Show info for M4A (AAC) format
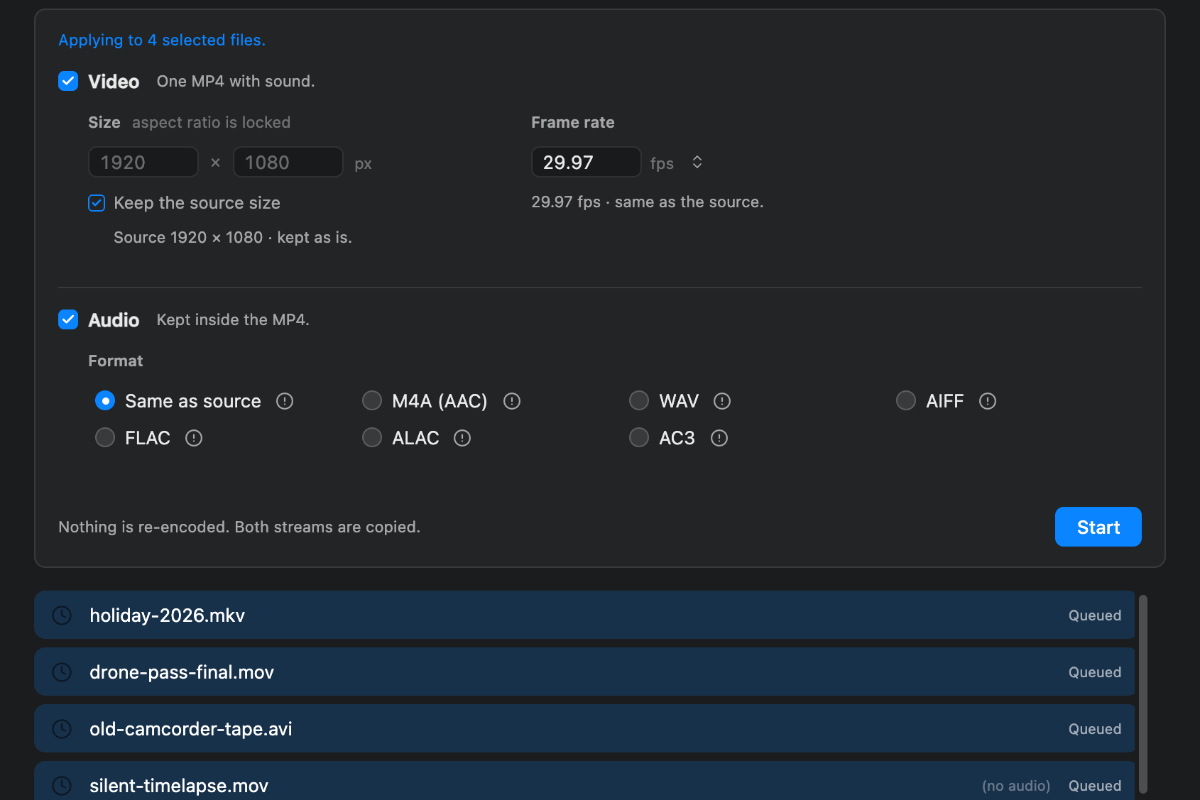 point(512,401)
